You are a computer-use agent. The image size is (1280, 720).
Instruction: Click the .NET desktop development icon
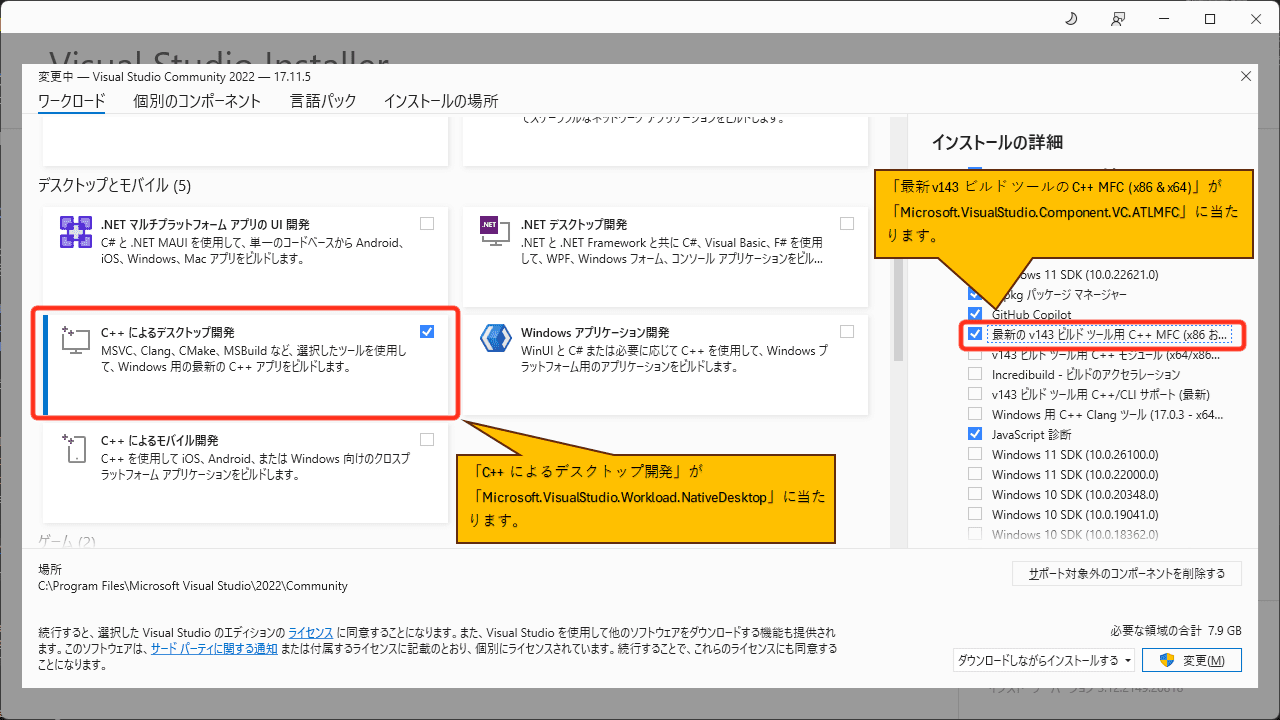tap(495, 230)
